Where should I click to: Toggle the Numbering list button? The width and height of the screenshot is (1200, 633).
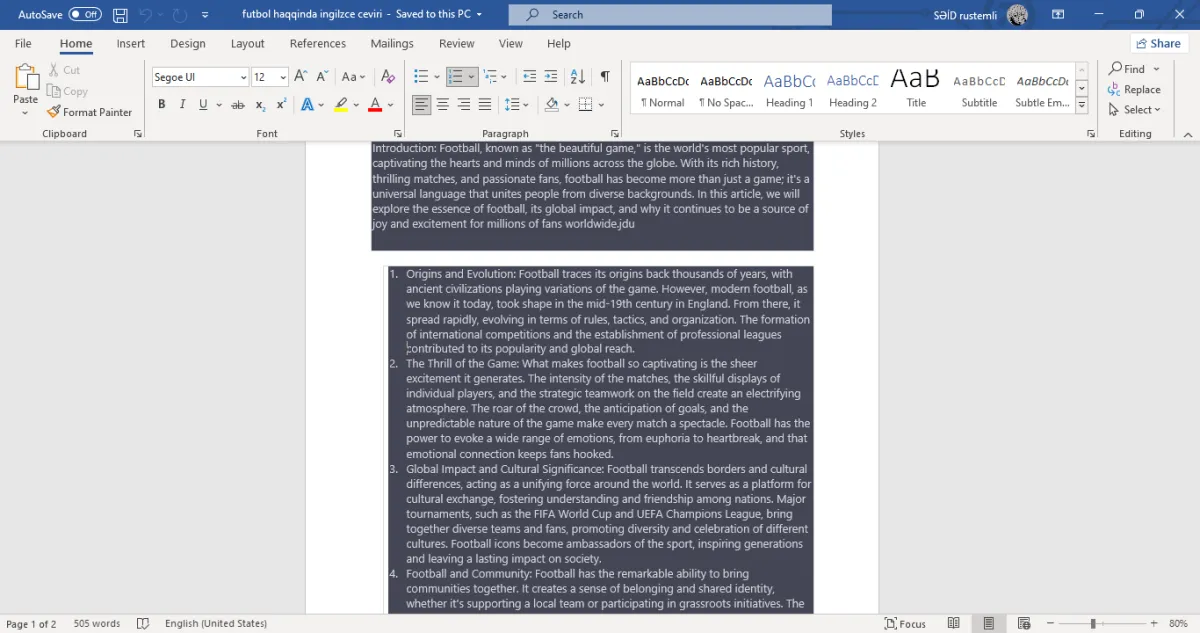pyautogui.click(x=455, y=77)
